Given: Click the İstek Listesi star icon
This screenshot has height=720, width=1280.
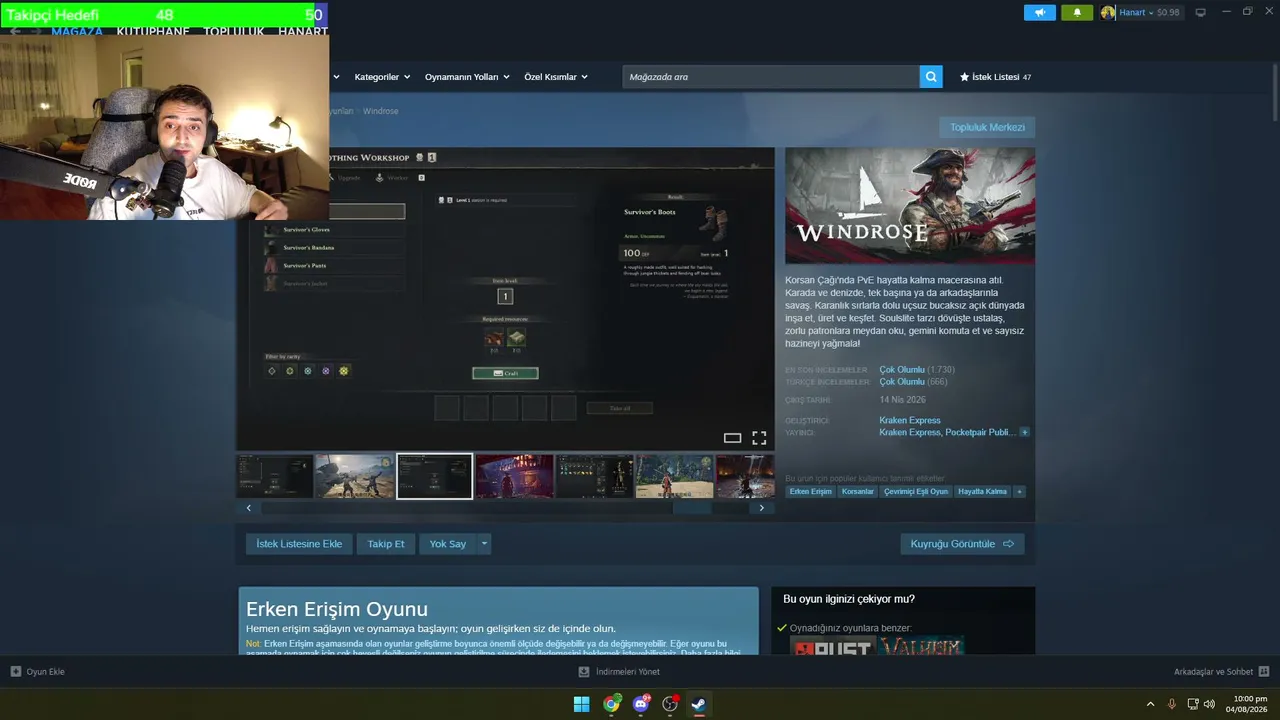Looking at the screenshot, I should pos(964,77).
